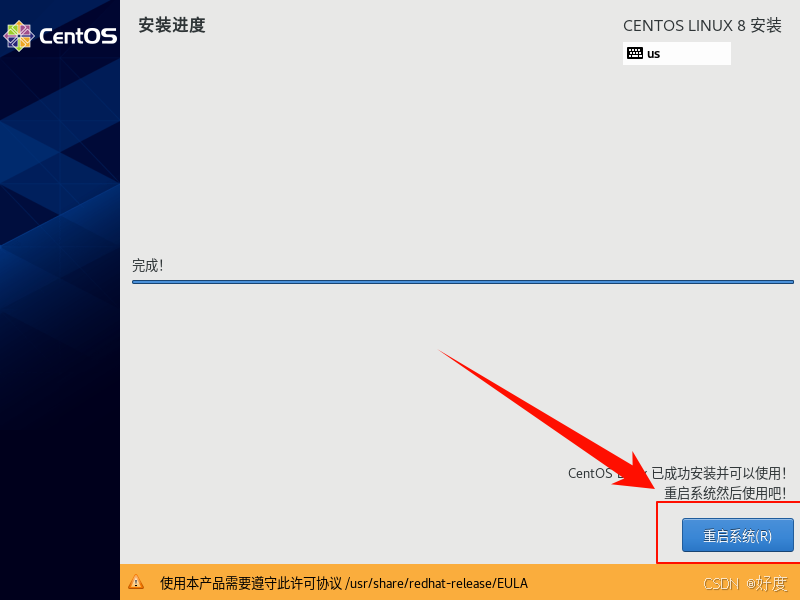Click the 安装进度 heading
This screenshot has width=800, height=600.
pyautogui.click(x=172, y=25)
